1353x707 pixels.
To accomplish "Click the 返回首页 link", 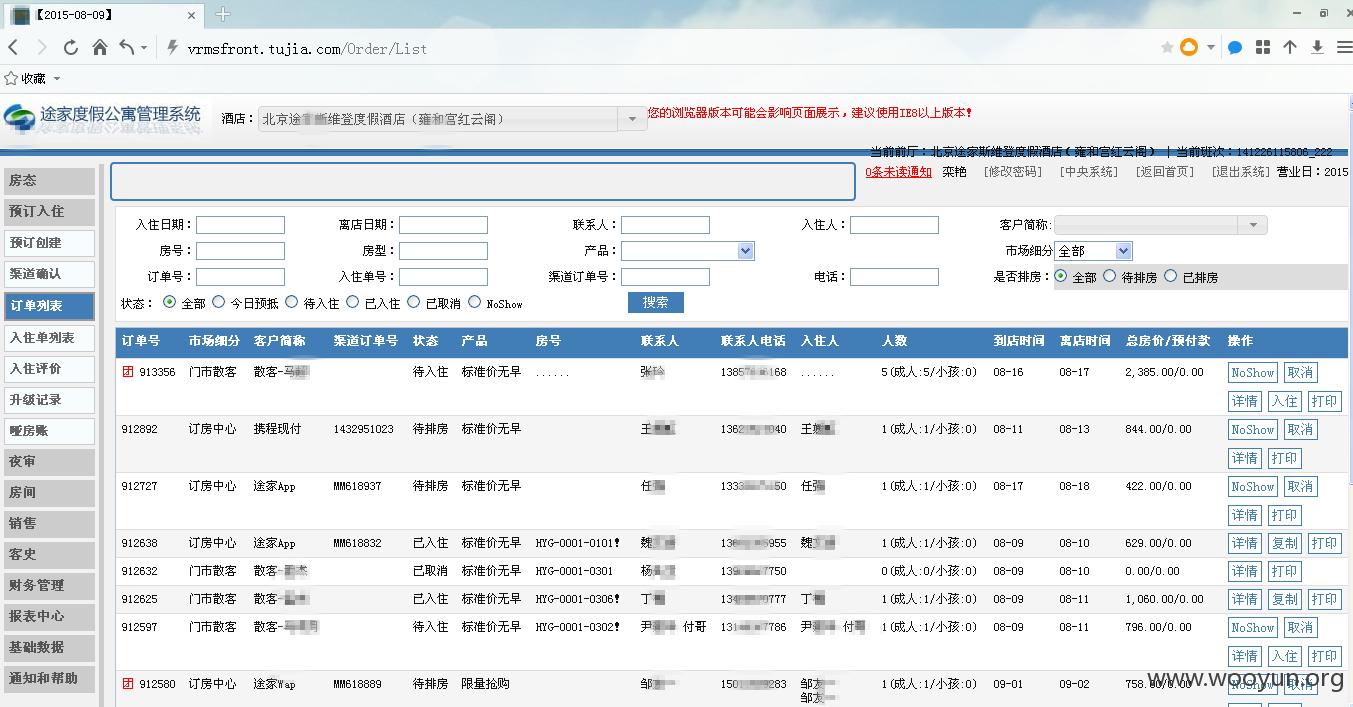I will coord(1165,172).
